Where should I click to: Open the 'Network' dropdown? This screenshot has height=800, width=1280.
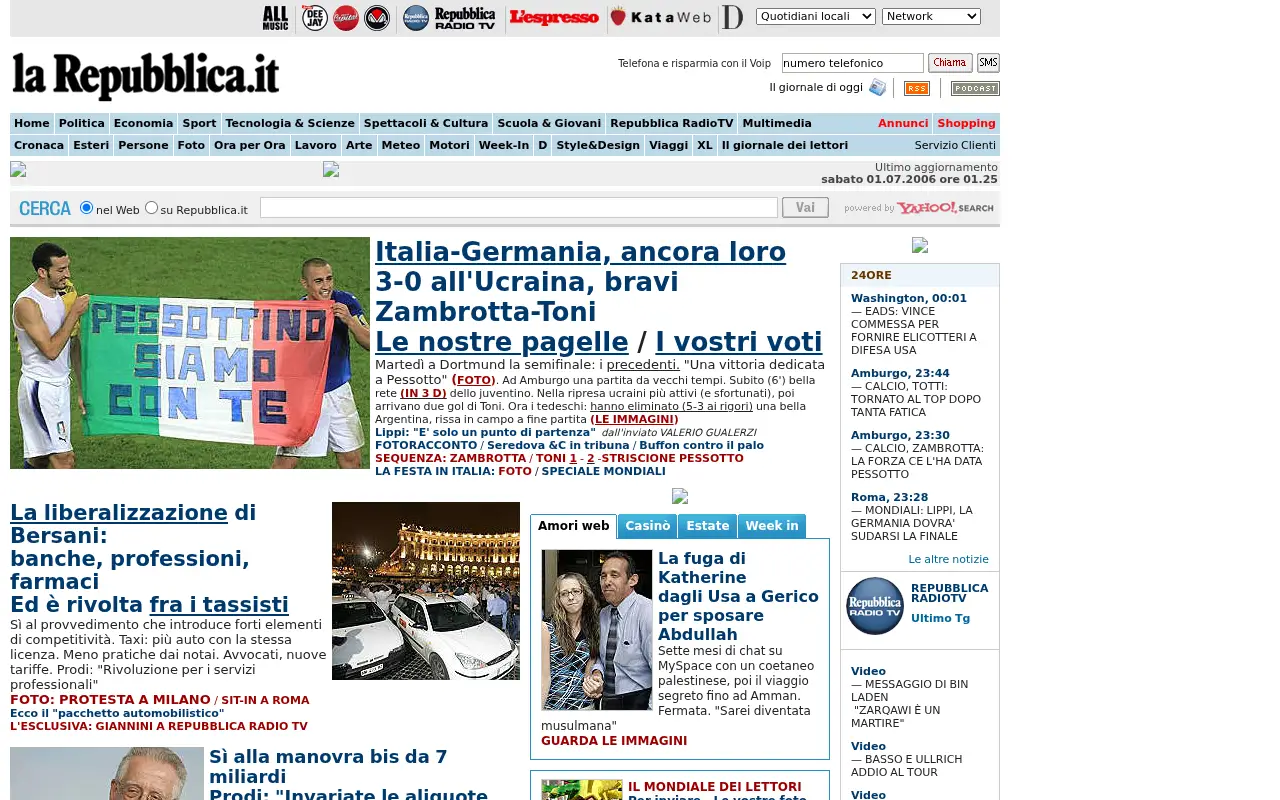click(x=931, y=16)
